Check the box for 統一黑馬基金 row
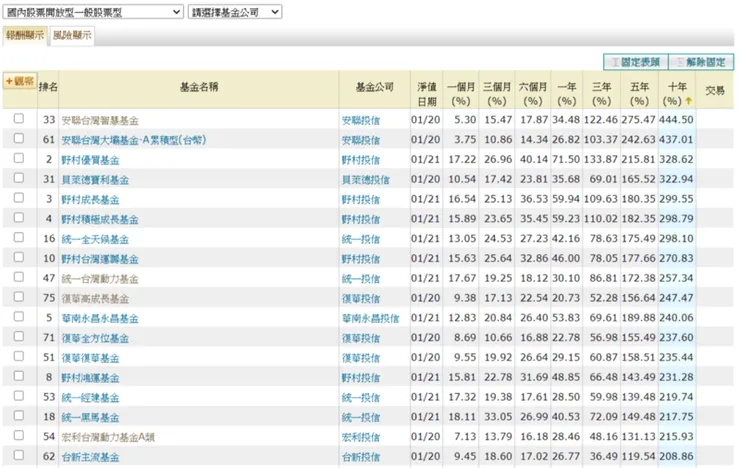The width and height of the screenshot is (740, 468). [x=19, y=417]
